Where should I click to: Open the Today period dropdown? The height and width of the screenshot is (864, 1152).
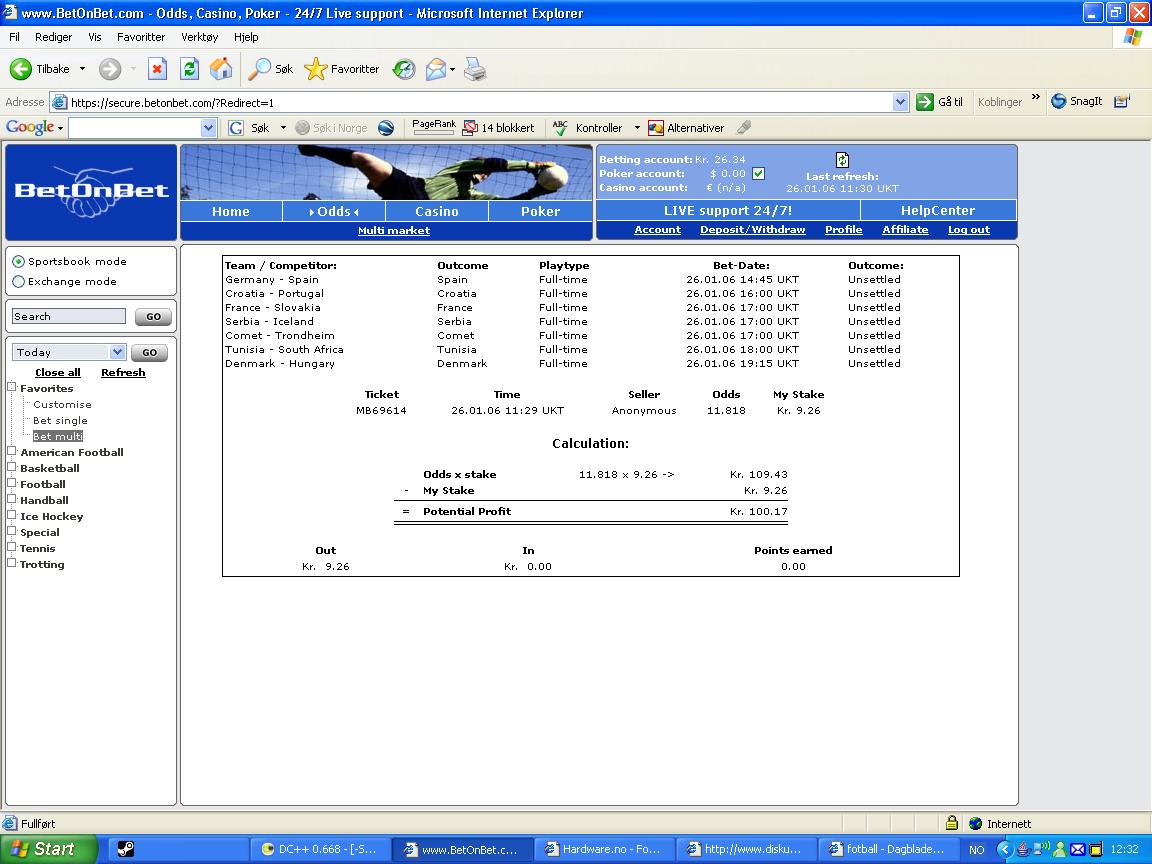[x=118, y=352]
